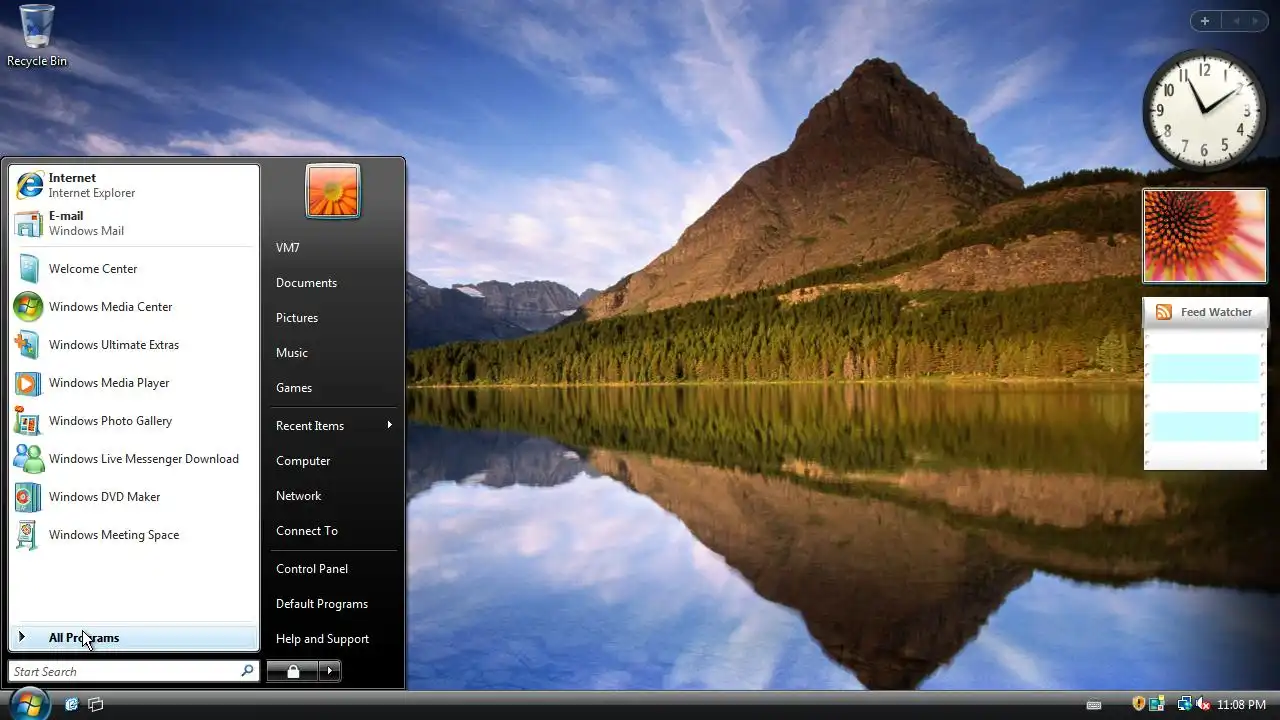Viewport: 1280px width, 720px height.
Task: Click the analog clock gadget
Action: pos(1204,110)
